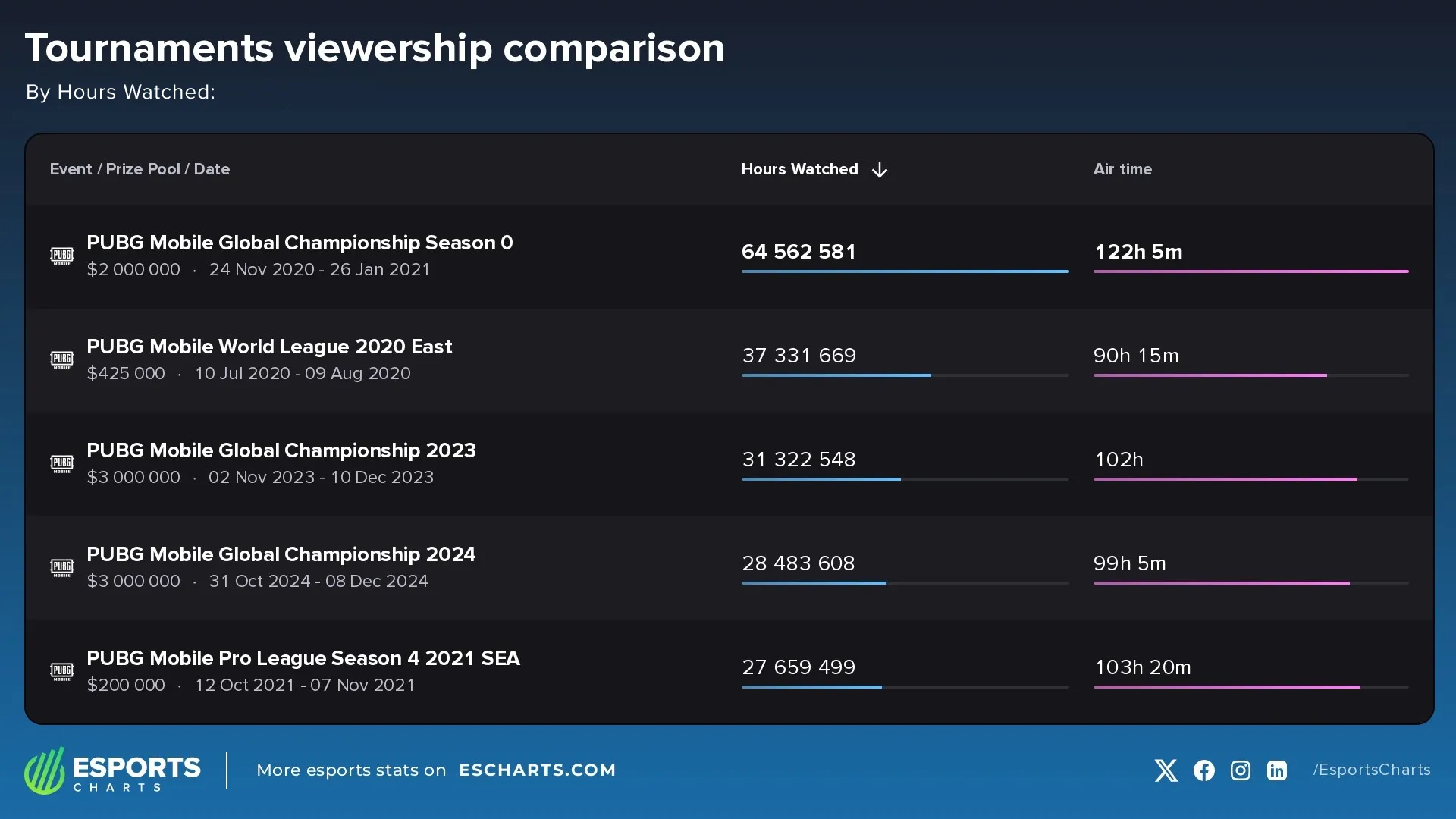Toggle sort arrow next to Hours Watched
The width and height of the screenshot is (1456, 819).
point(880,170)
